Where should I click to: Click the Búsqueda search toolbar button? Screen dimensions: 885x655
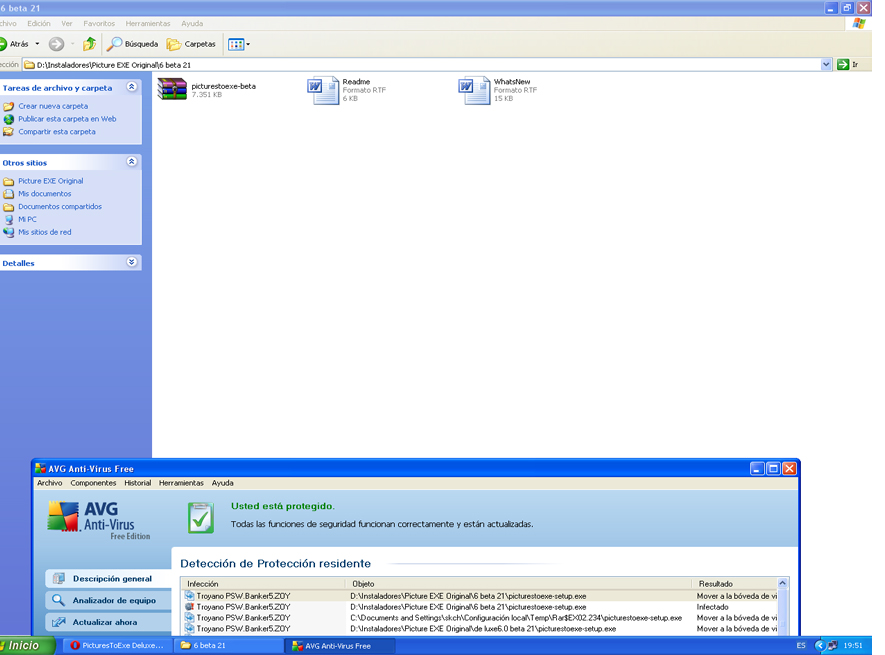[133, 44]
